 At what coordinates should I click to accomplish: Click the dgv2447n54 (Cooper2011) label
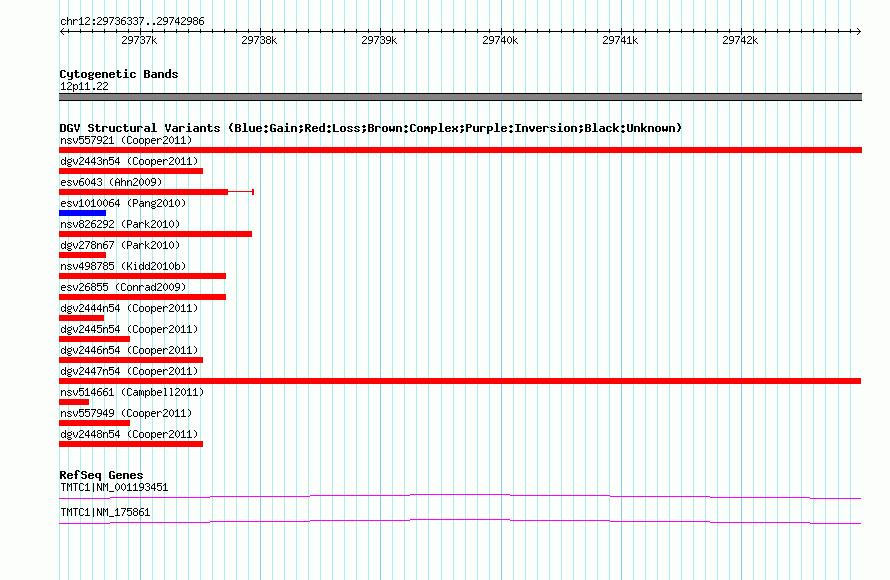[129, 371]
